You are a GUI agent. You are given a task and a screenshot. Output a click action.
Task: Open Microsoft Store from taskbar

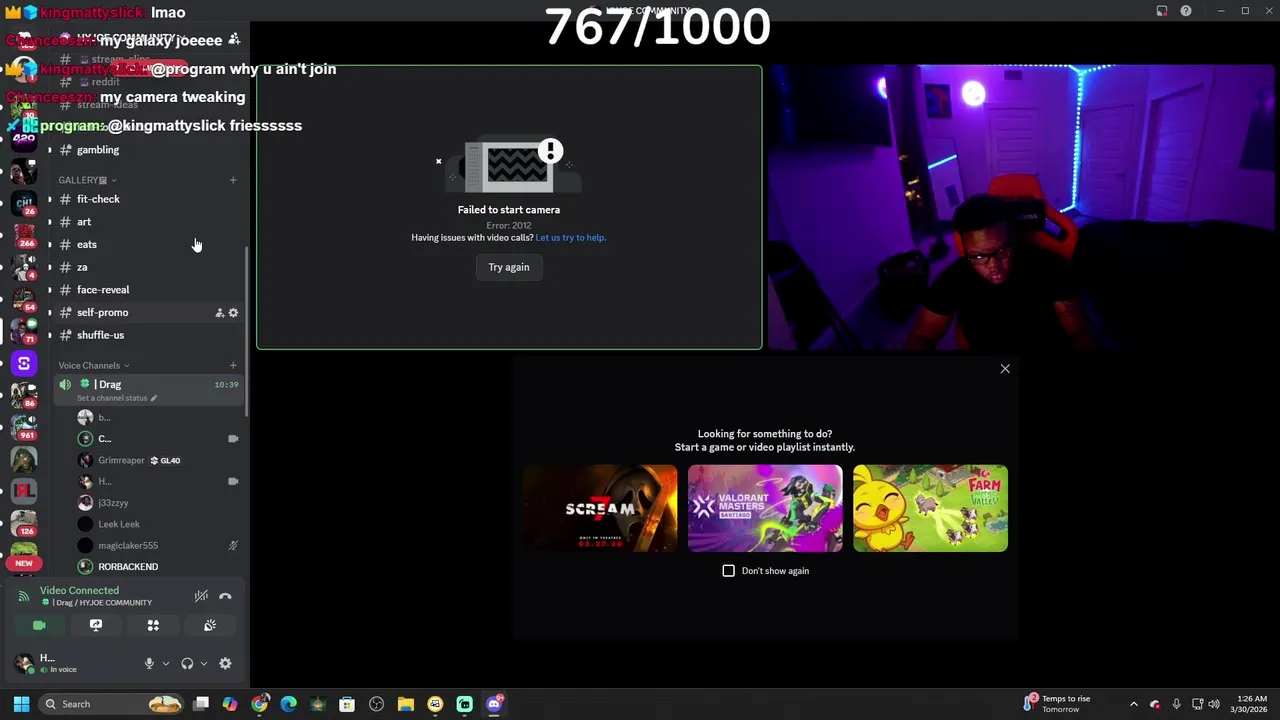(347, 704)
